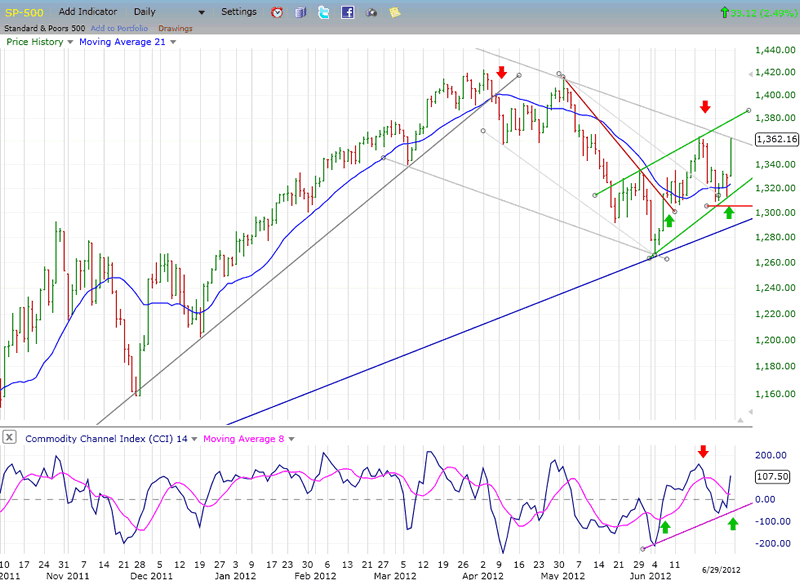Click the camera snapshot icon
Viewport: 800px width, 580px height.
pos(372,13)
